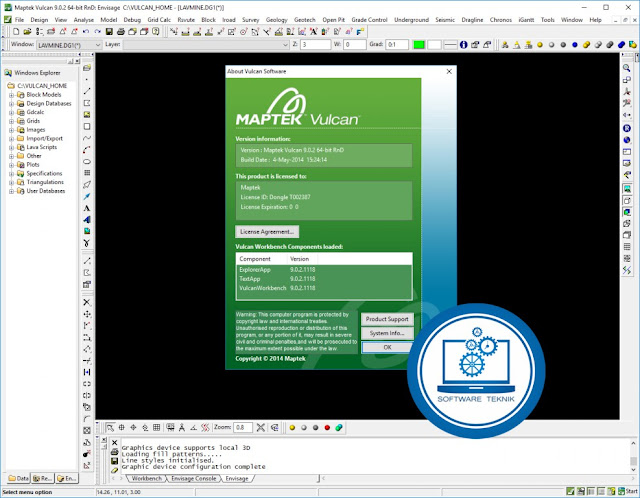Switch to the Envisage Console tab
Image resolution: width=640 pixels, height=498 pixels.
193,478
